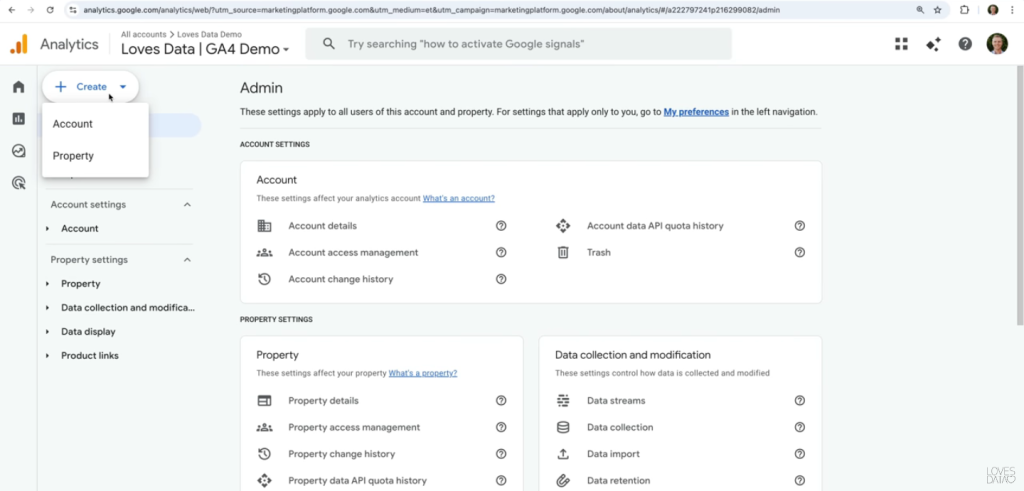Expand the Account tree item
The image size is (1024, 491).
pyautogui.click(x=47, y=229)
